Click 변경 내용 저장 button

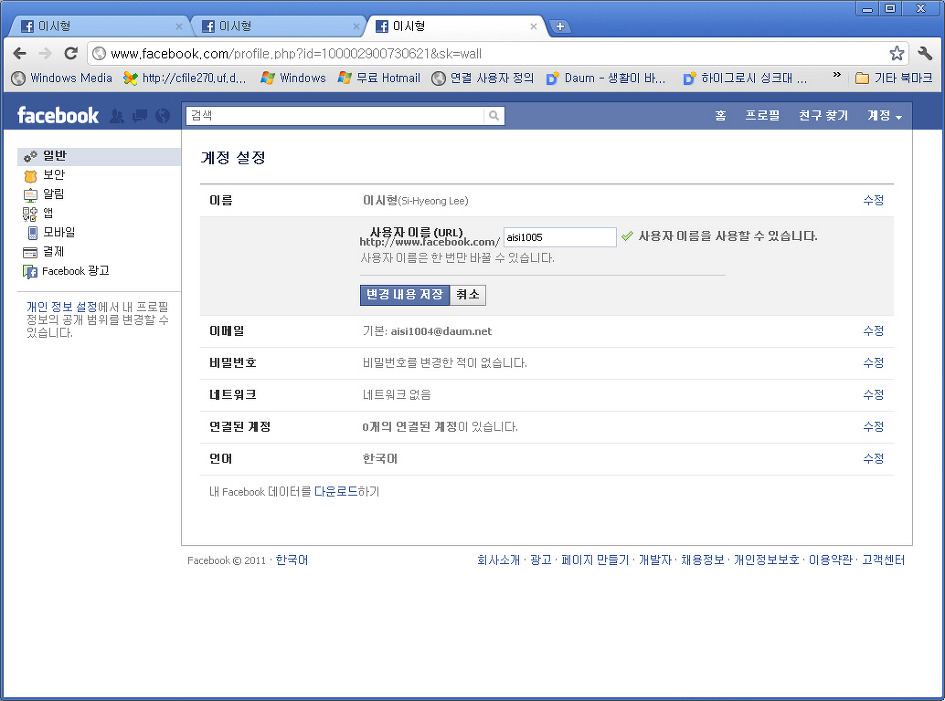405,295
